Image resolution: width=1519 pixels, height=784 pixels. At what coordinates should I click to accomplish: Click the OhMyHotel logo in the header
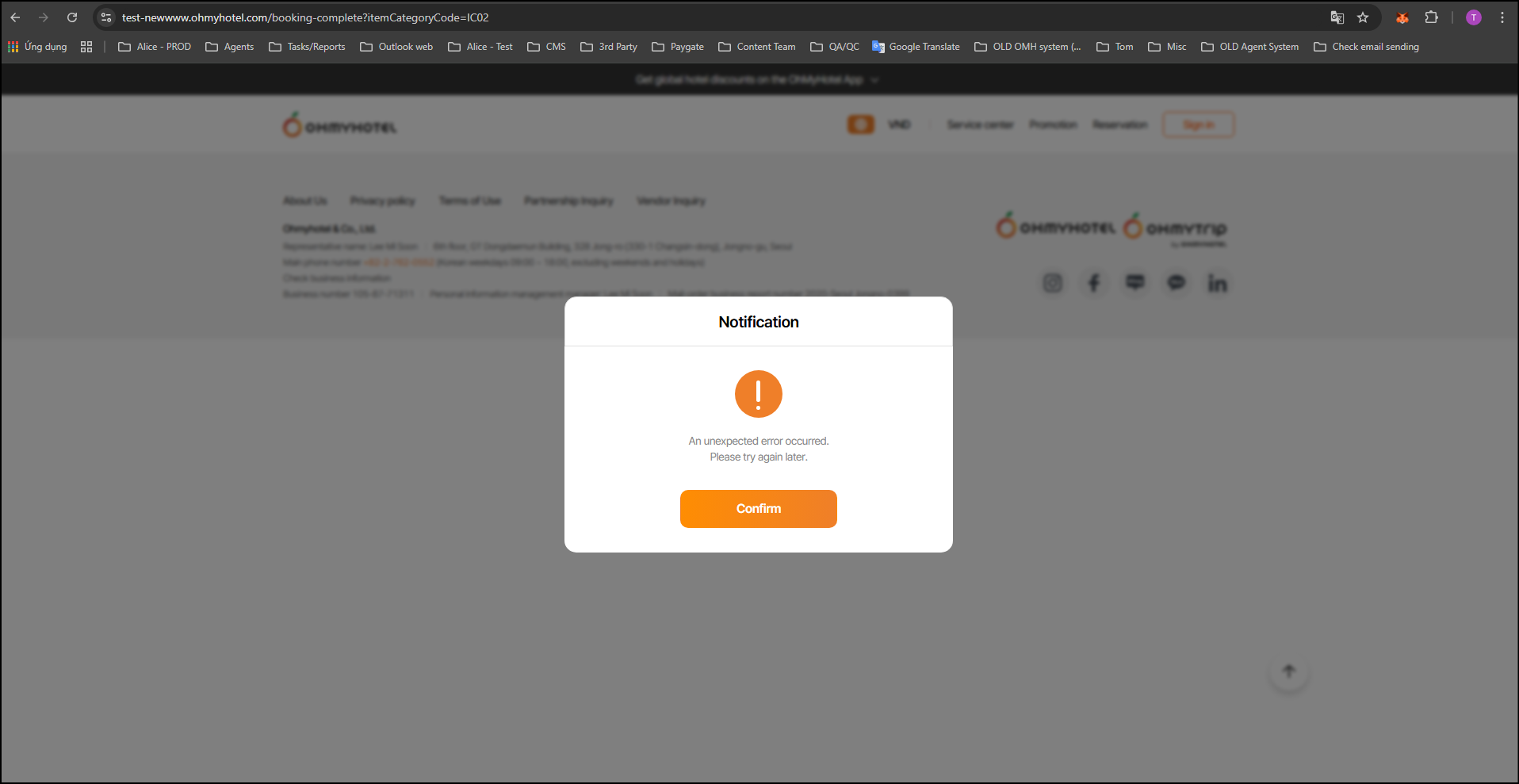coord(340,125)
